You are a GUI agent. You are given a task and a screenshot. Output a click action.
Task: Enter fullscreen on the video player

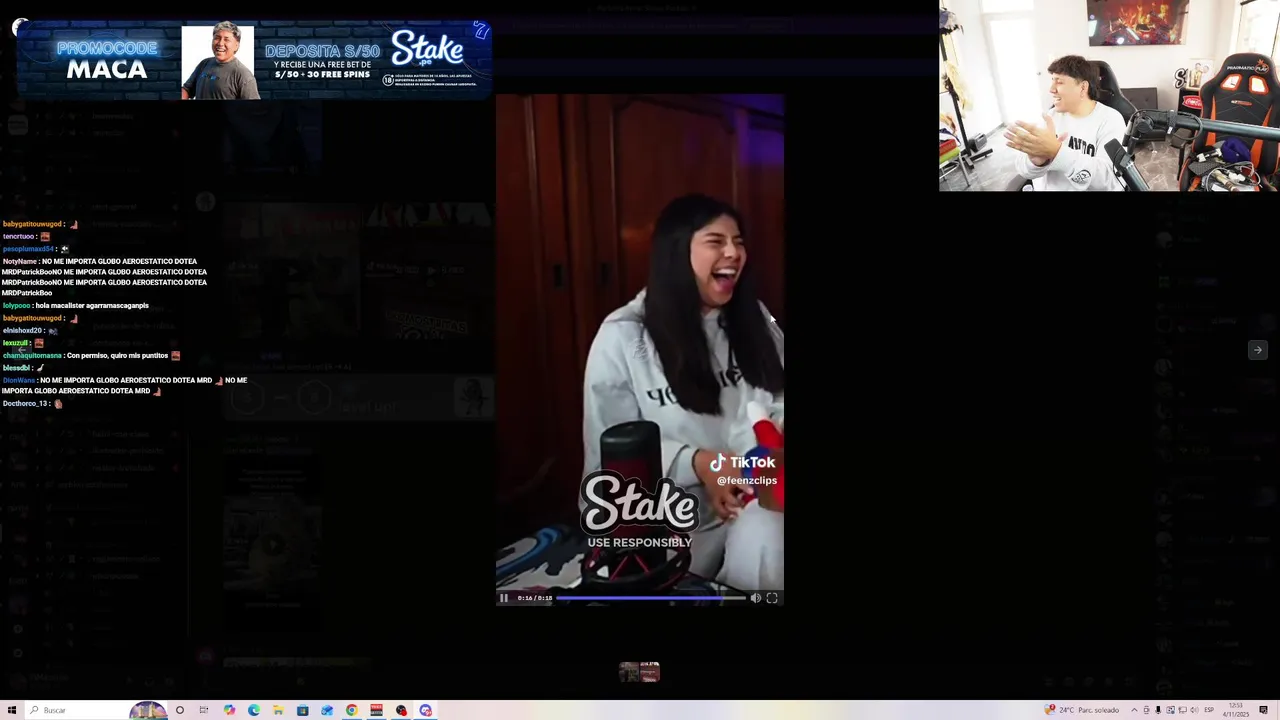pos(772,598)
